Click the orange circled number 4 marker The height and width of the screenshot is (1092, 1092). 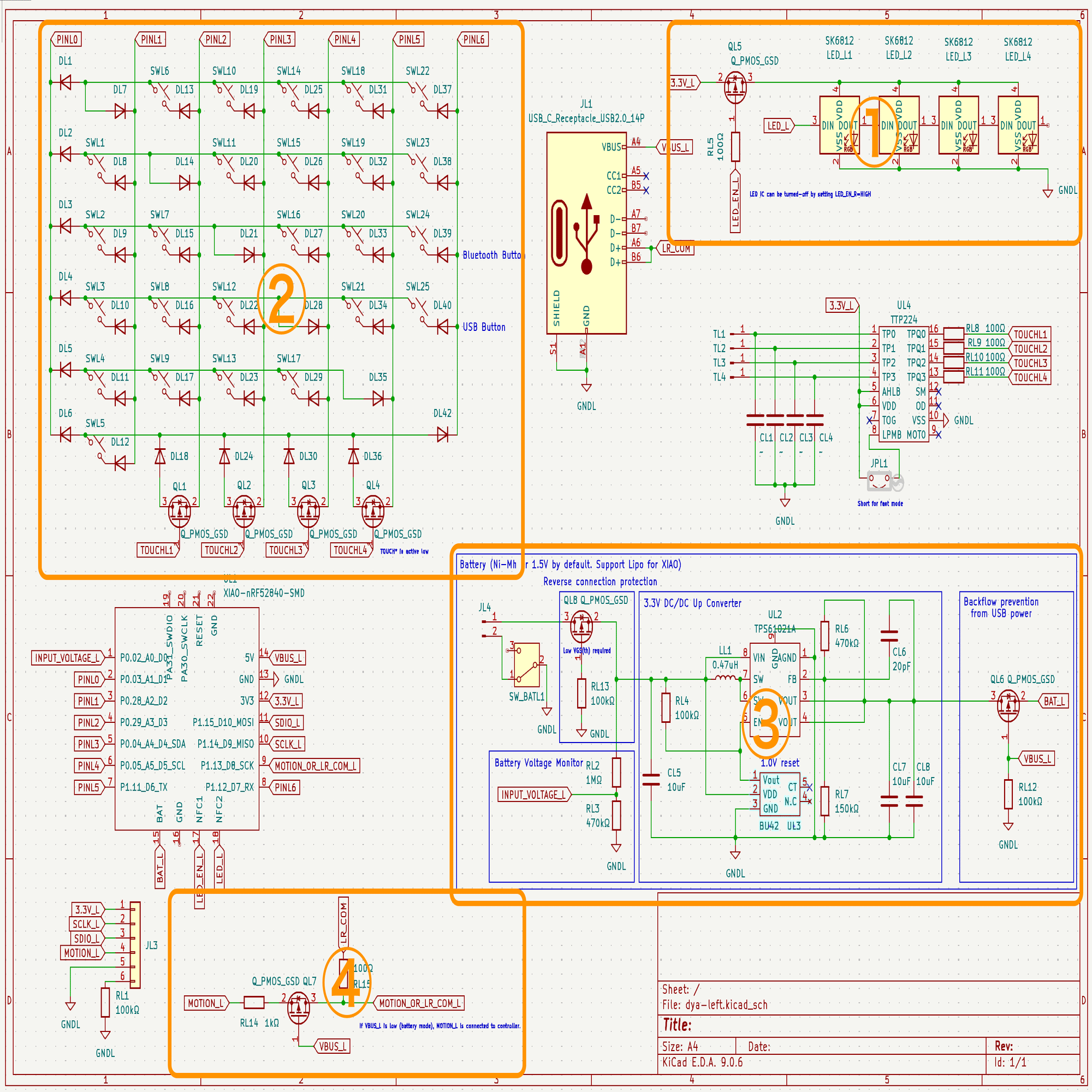pyautogui.click(x=347, y=982)
